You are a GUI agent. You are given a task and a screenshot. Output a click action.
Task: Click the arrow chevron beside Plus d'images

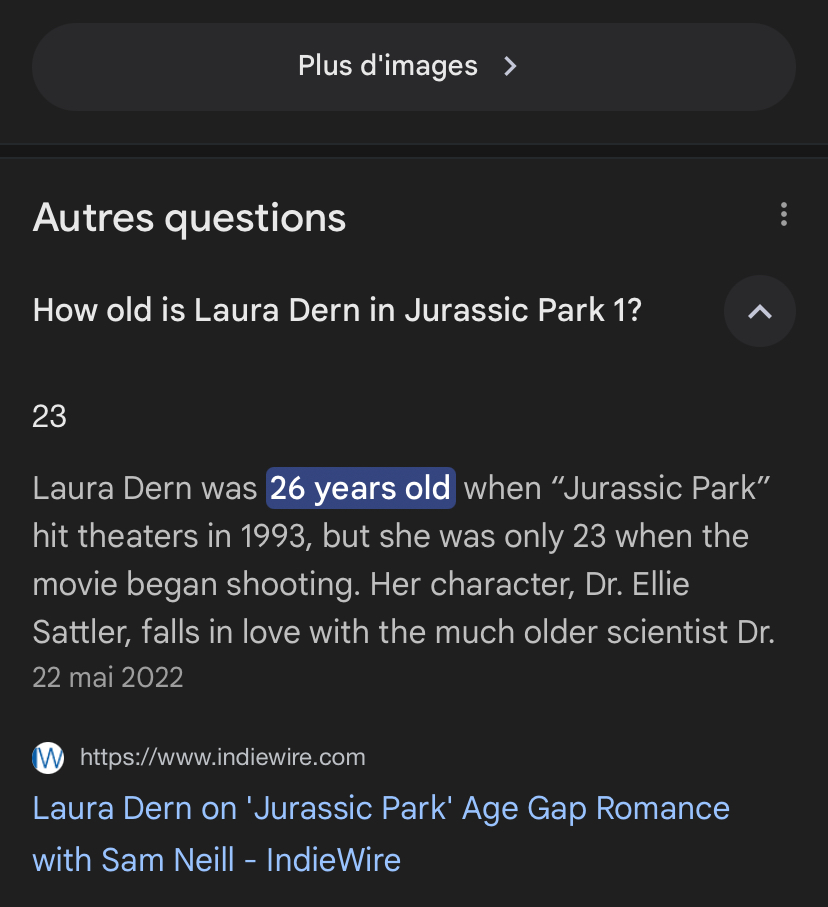pyautogui.click(x=510, y=66)
